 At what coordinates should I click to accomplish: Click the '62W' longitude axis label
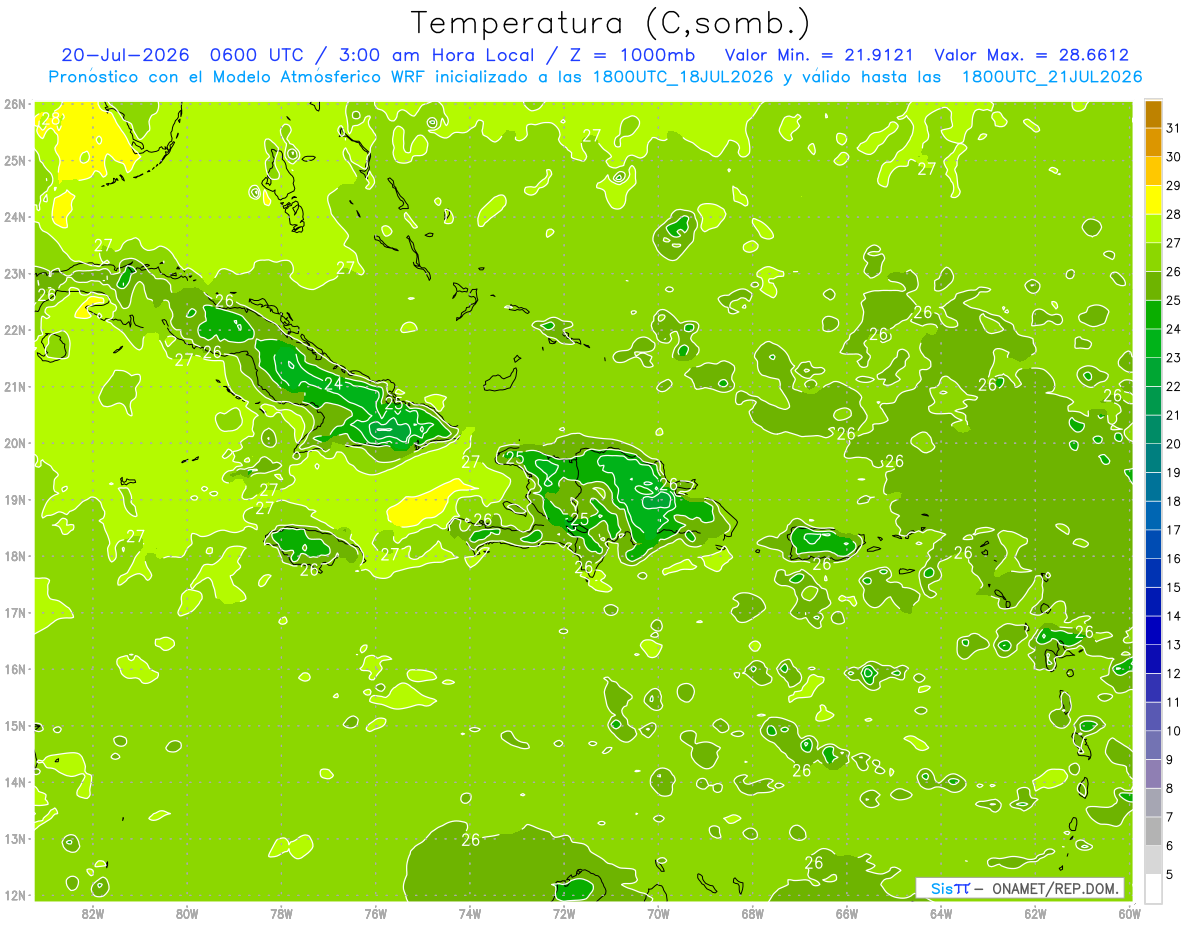click(1035, 913)
